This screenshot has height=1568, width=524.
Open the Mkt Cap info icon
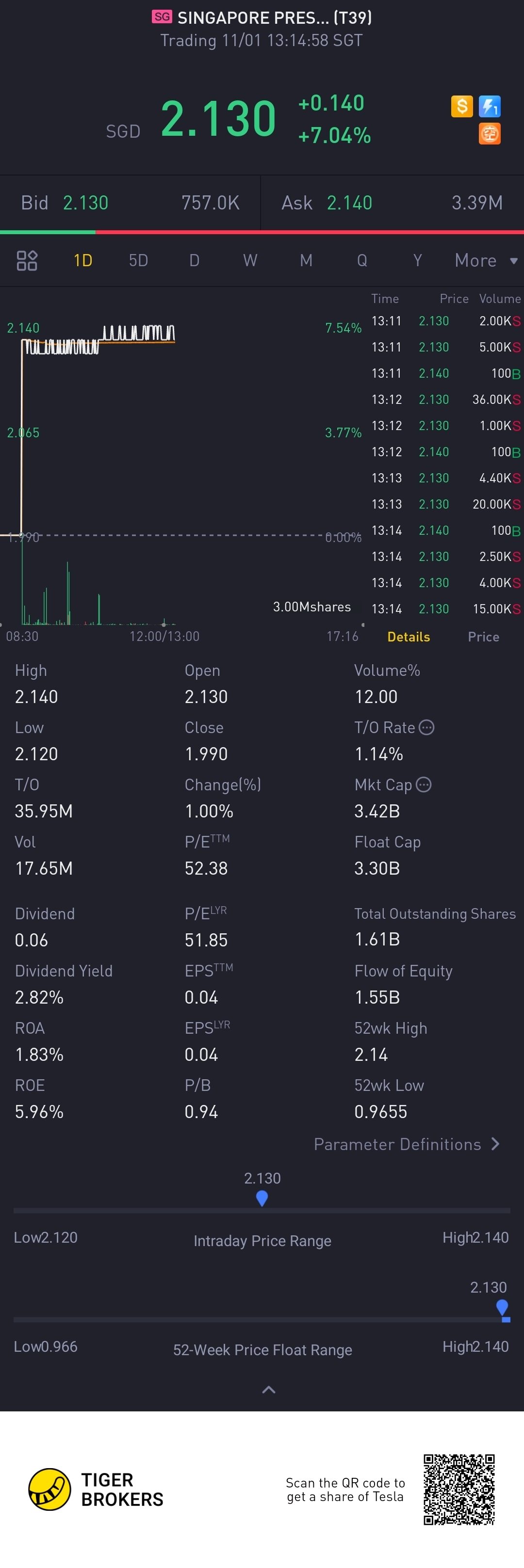[x=424, y=784]
